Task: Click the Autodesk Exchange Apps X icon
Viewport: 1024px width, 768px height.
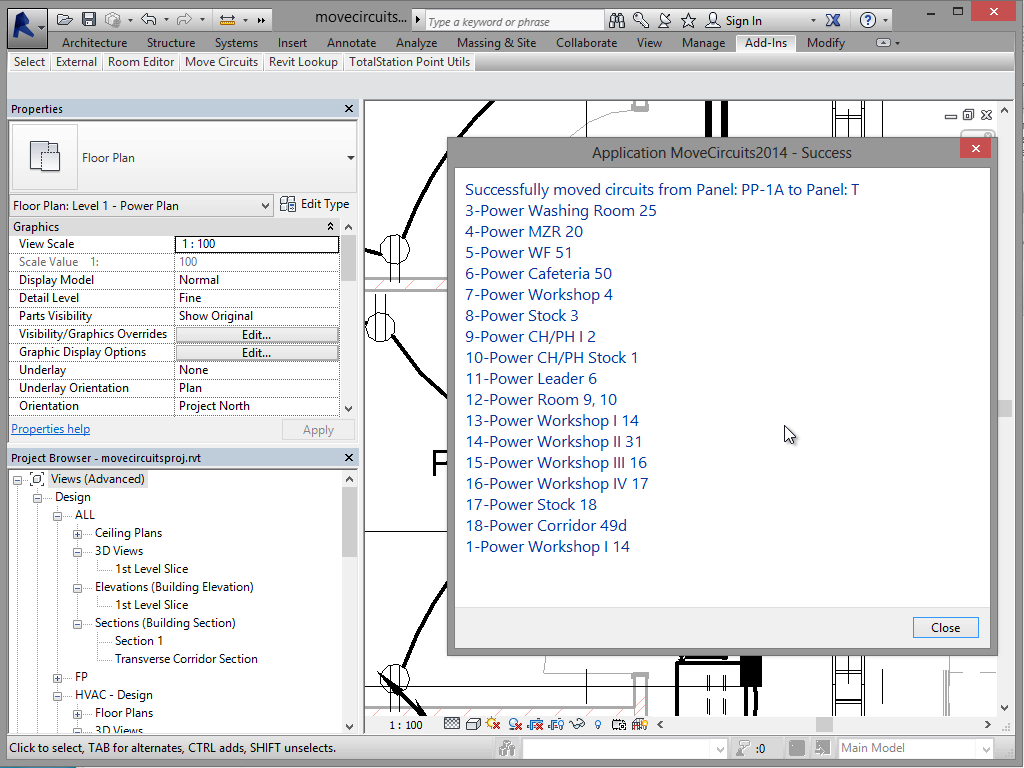Action: coord(833,21)
